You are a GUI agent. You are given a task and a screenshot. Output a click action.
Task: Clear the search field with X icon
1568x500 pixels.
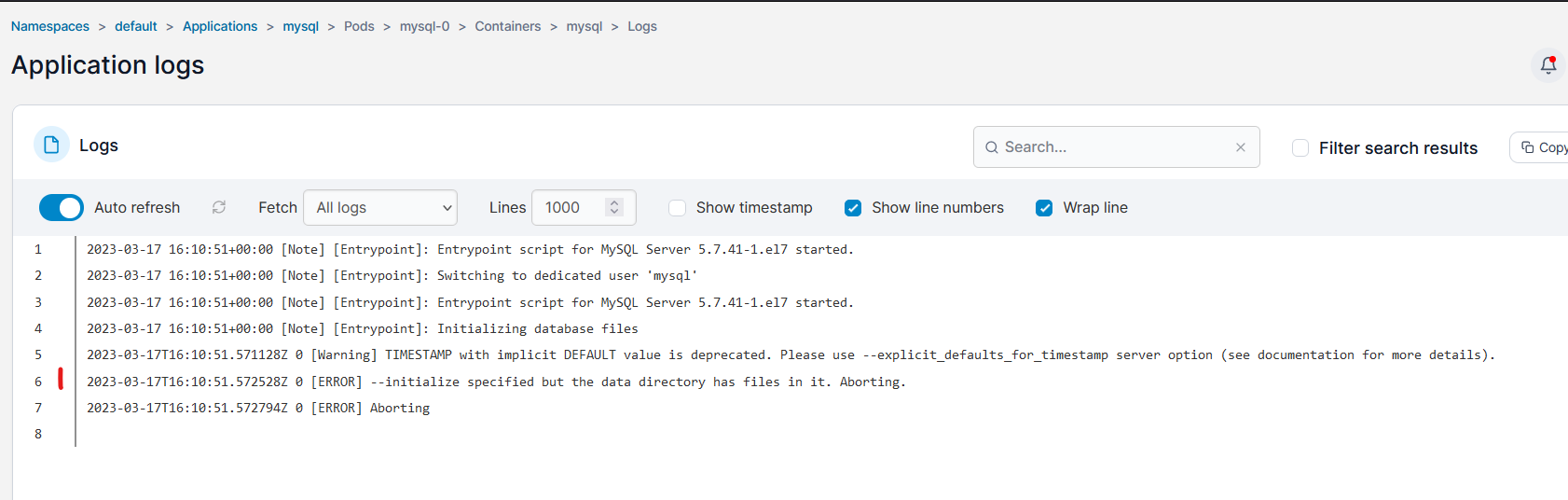coord(1241,147)
